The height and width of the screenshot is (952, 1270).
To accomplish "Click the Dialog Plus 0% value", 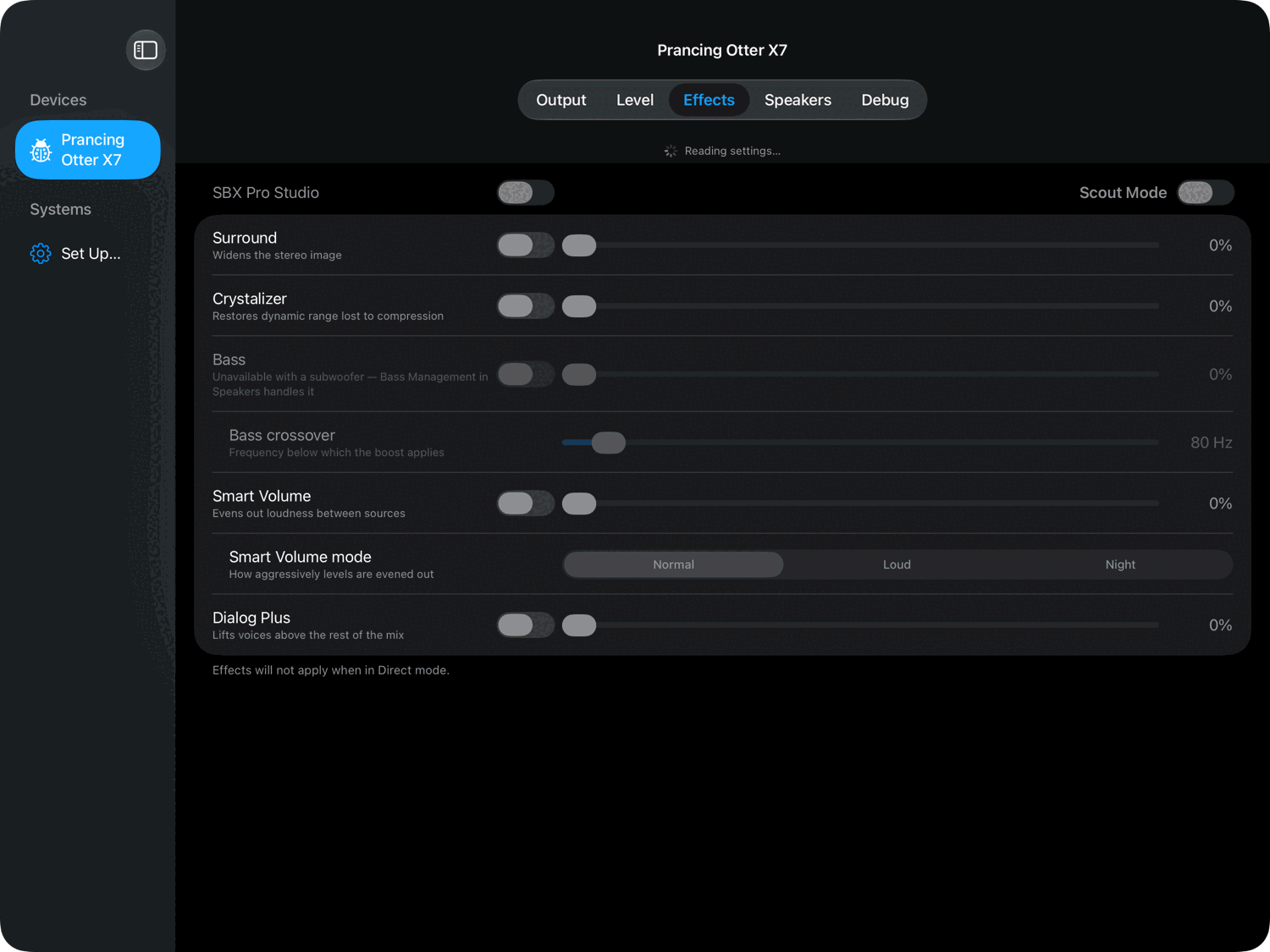I will (x=1220, y=625).
